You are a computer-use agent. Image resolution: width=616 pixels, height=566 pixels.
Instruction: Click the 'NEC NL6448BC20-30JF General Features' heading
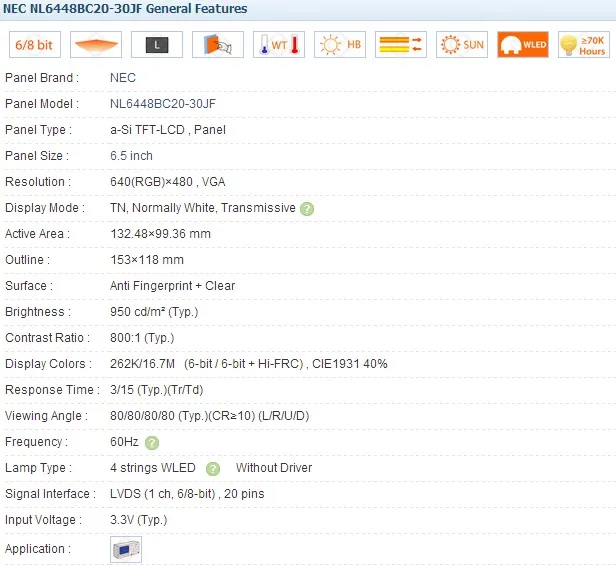click(x=125, y=8)
